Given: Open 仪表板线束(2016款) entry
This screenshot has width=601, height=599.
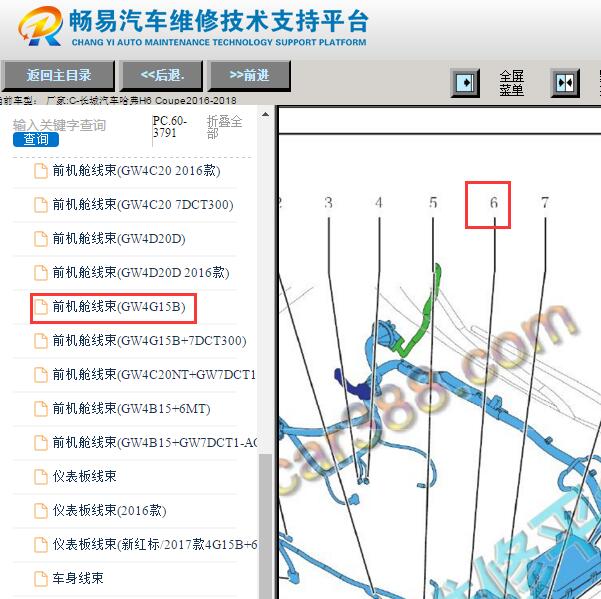Looking at the screenshot, I should click(x=110, y=510).
